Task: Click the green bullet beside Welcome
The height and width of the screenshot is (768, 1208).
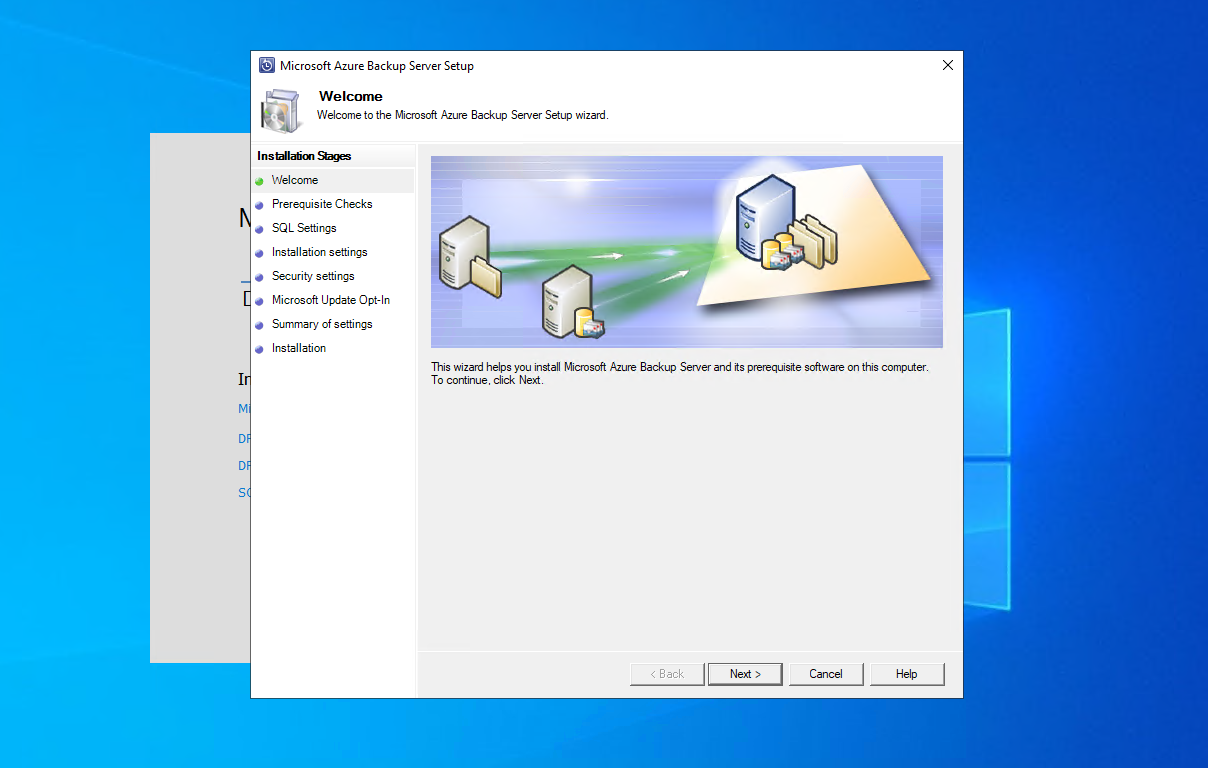Action: click(259, 181)
